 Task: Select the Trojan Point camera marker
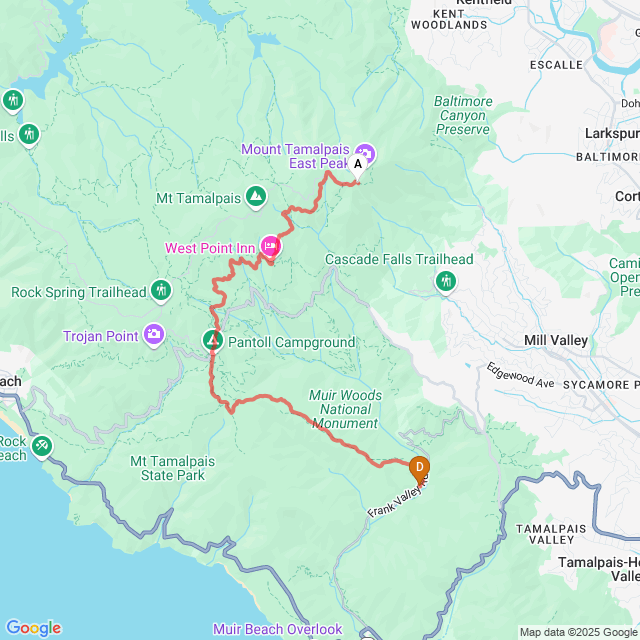pos(154,336)
